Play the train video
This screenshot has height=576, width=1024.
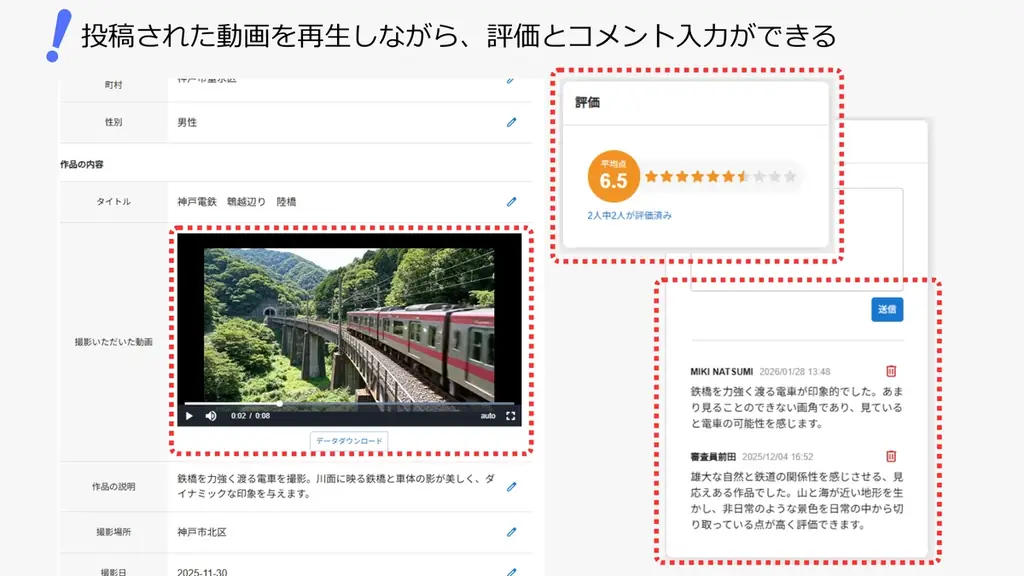click(188, 415)
